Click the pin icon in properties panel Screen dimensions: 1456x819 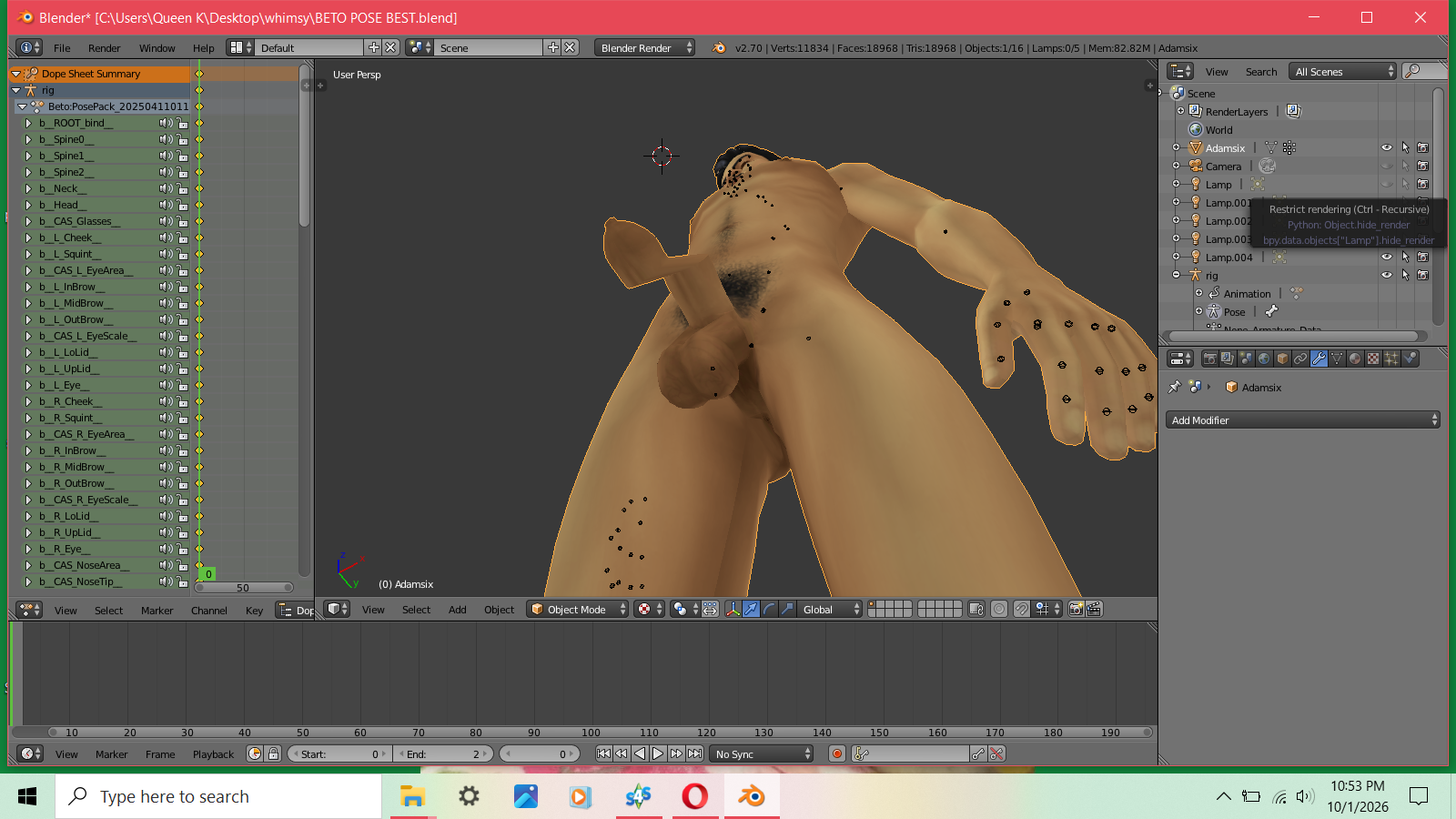(x=1175, y=387)
